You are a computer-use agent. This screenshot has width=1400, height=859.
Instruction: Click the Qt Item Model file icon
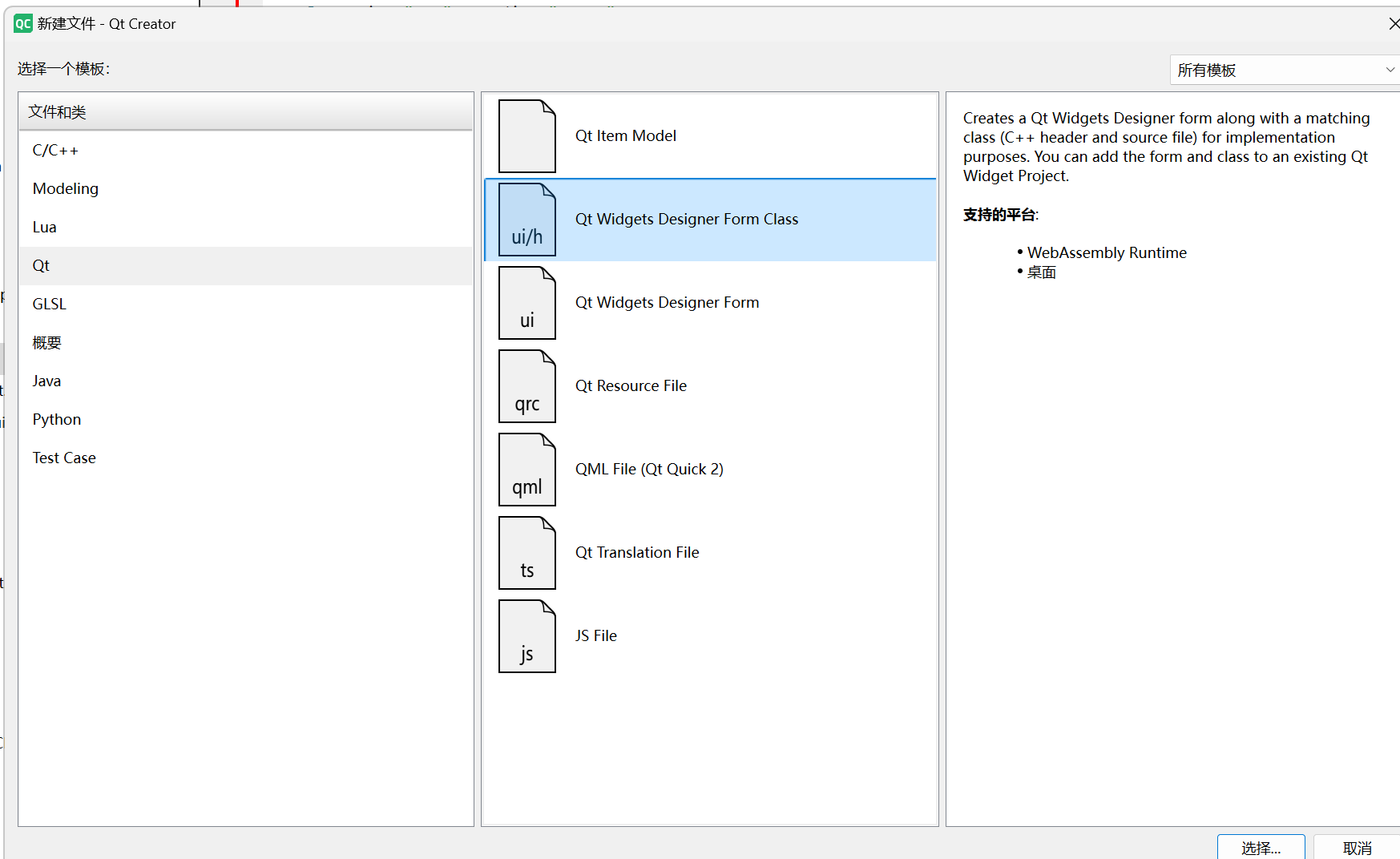(527, 136)
